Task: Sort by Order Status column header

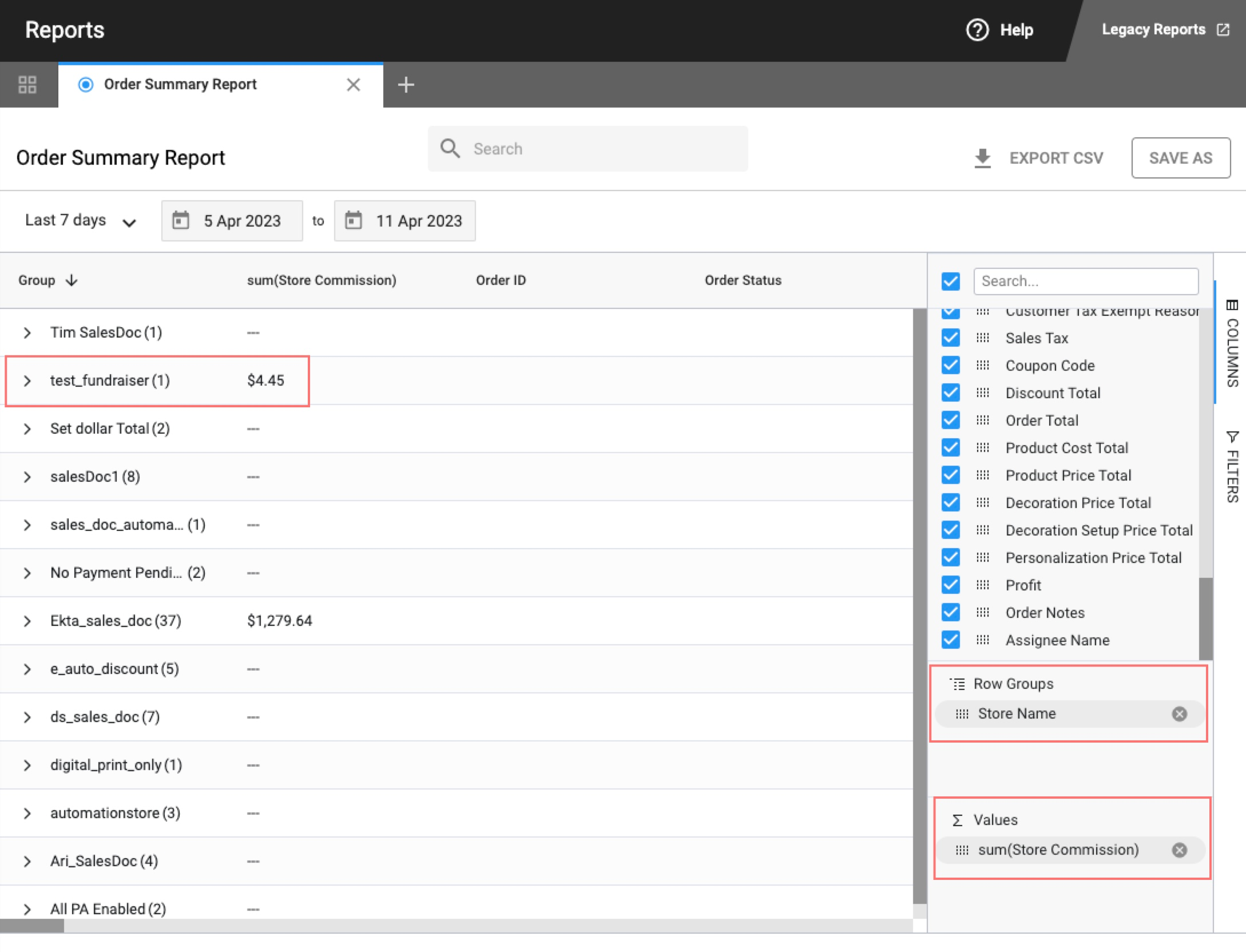Action: pos(743,280)
